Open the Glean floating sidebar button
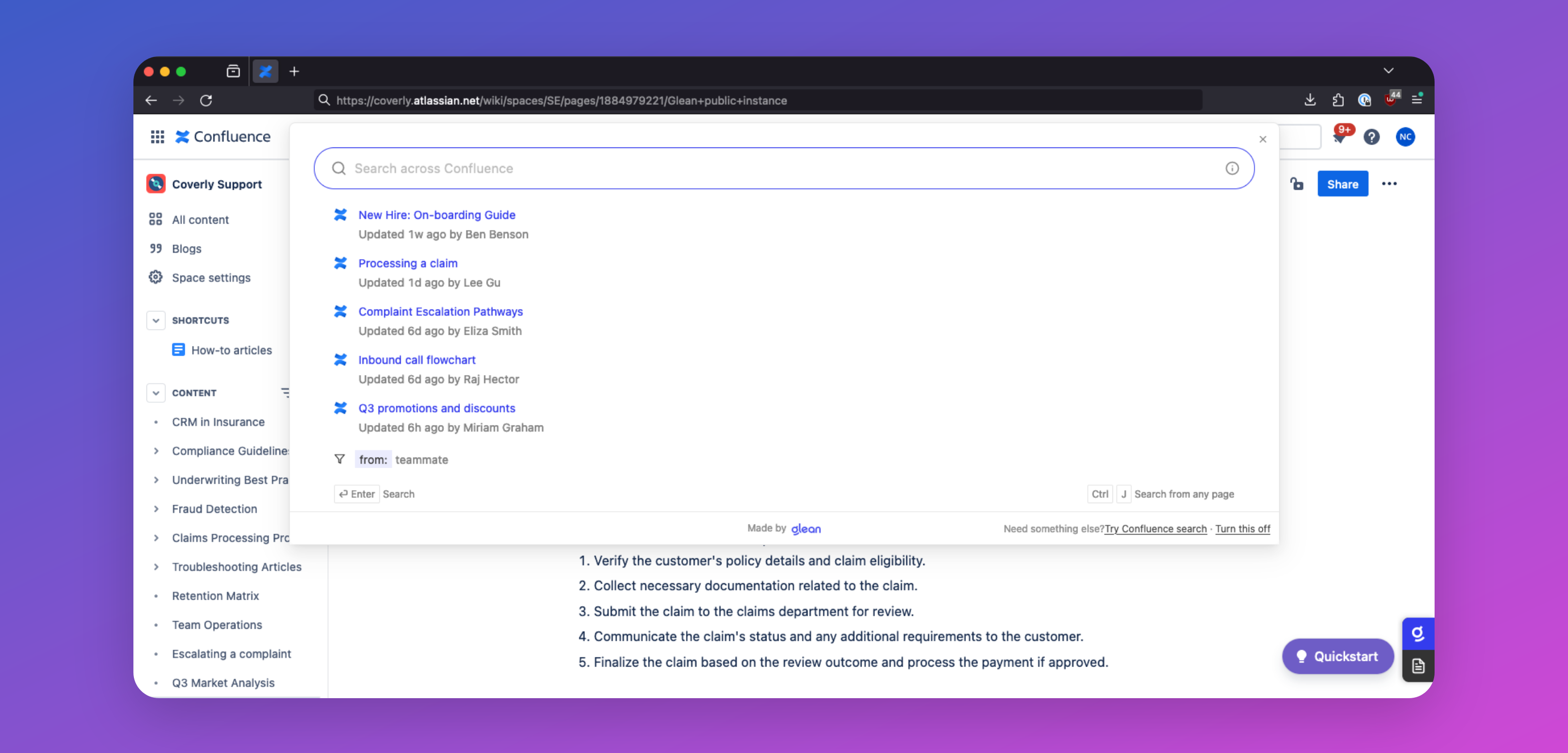1568x753 pixels. click(1418, 634)
